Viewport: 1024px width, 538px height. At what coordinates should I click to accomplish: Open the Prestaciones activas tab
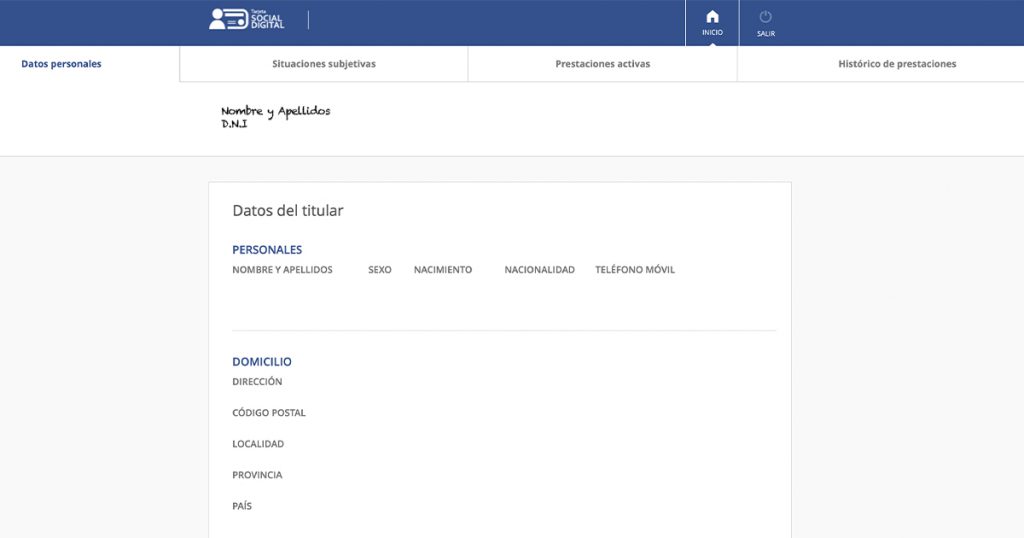(603, 64)
